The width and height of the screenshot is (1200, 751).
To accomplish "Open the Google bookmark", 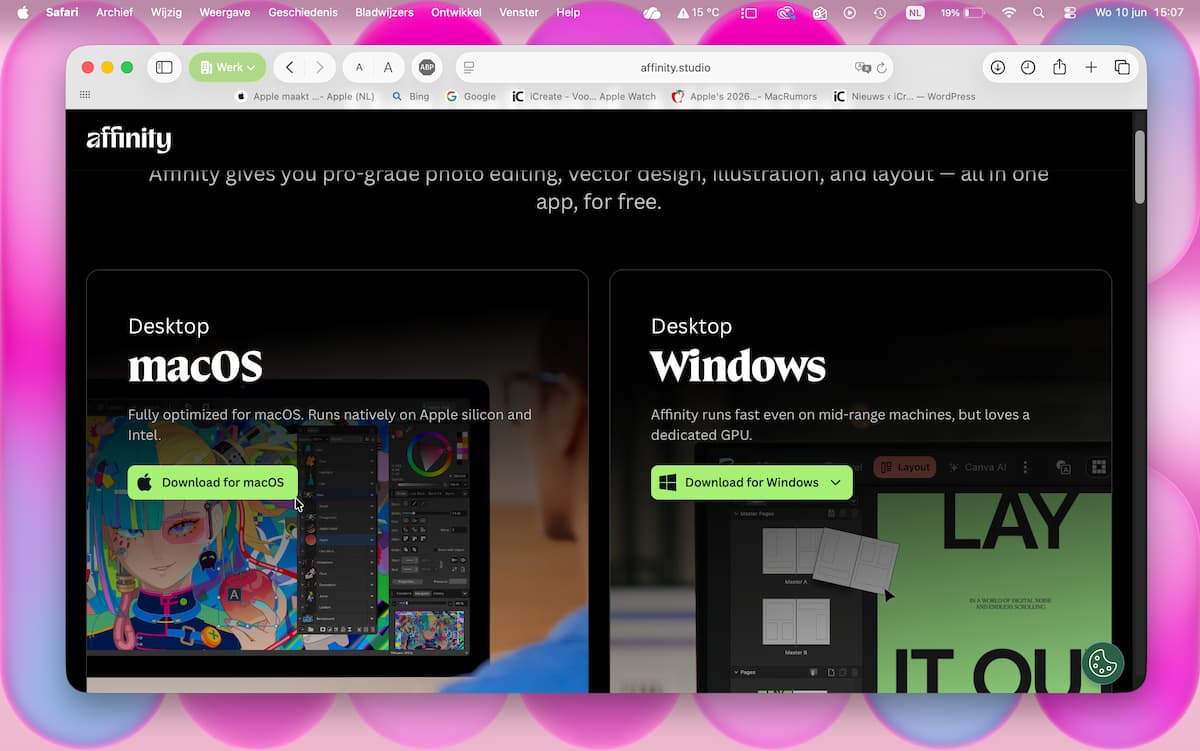I will pos(471,96).
